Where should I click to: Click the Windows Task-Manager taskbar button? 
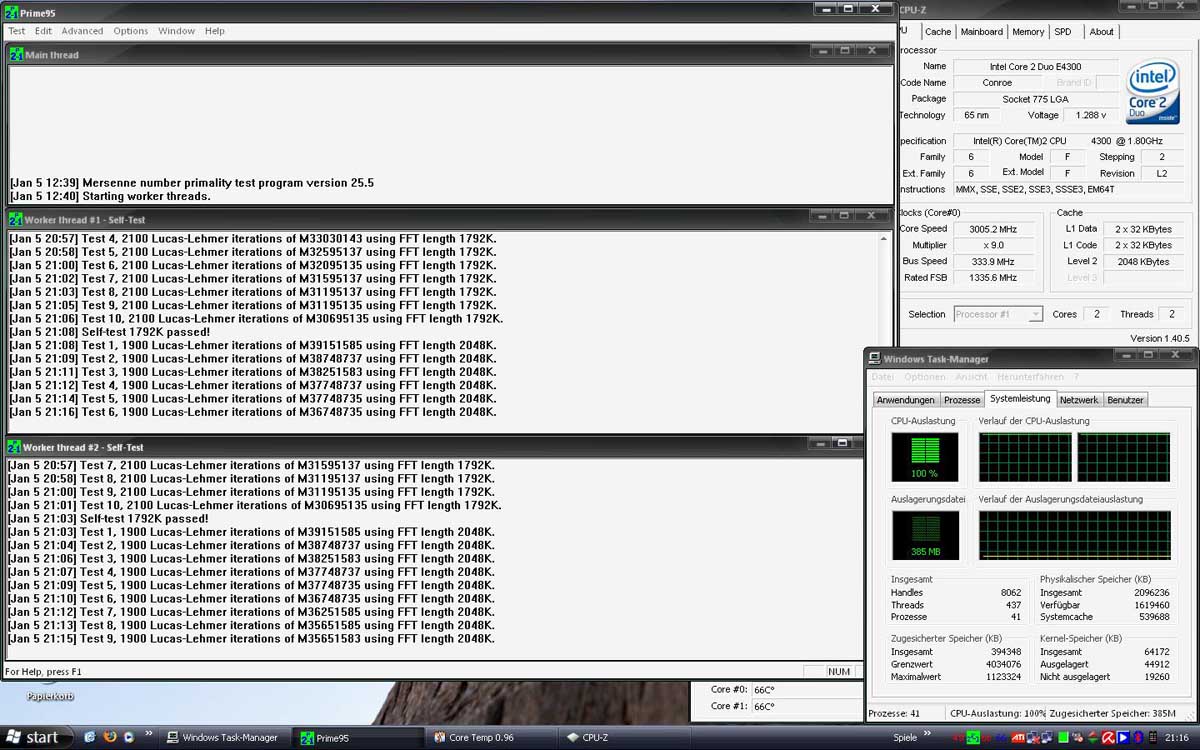224,737
